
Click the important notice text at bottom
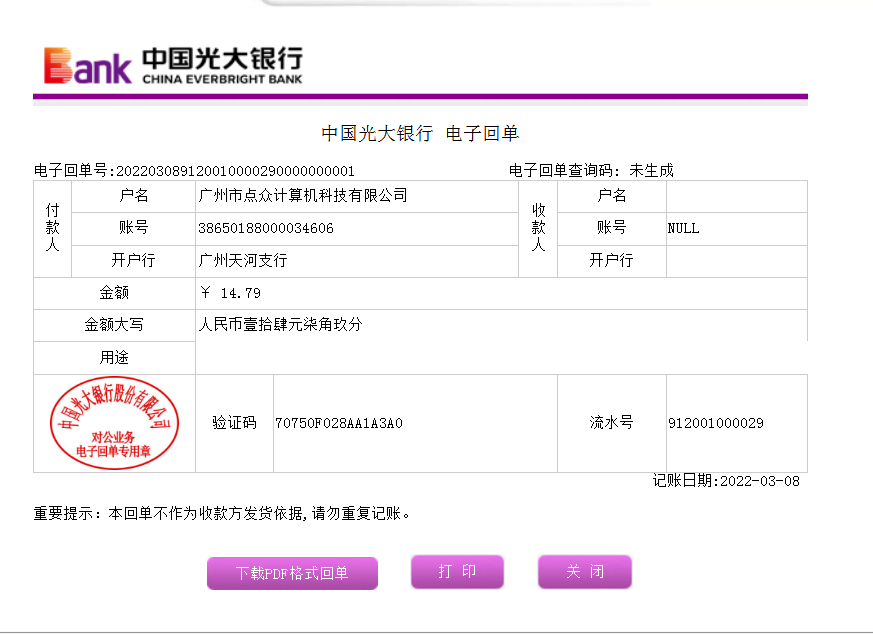click(223, 514)
